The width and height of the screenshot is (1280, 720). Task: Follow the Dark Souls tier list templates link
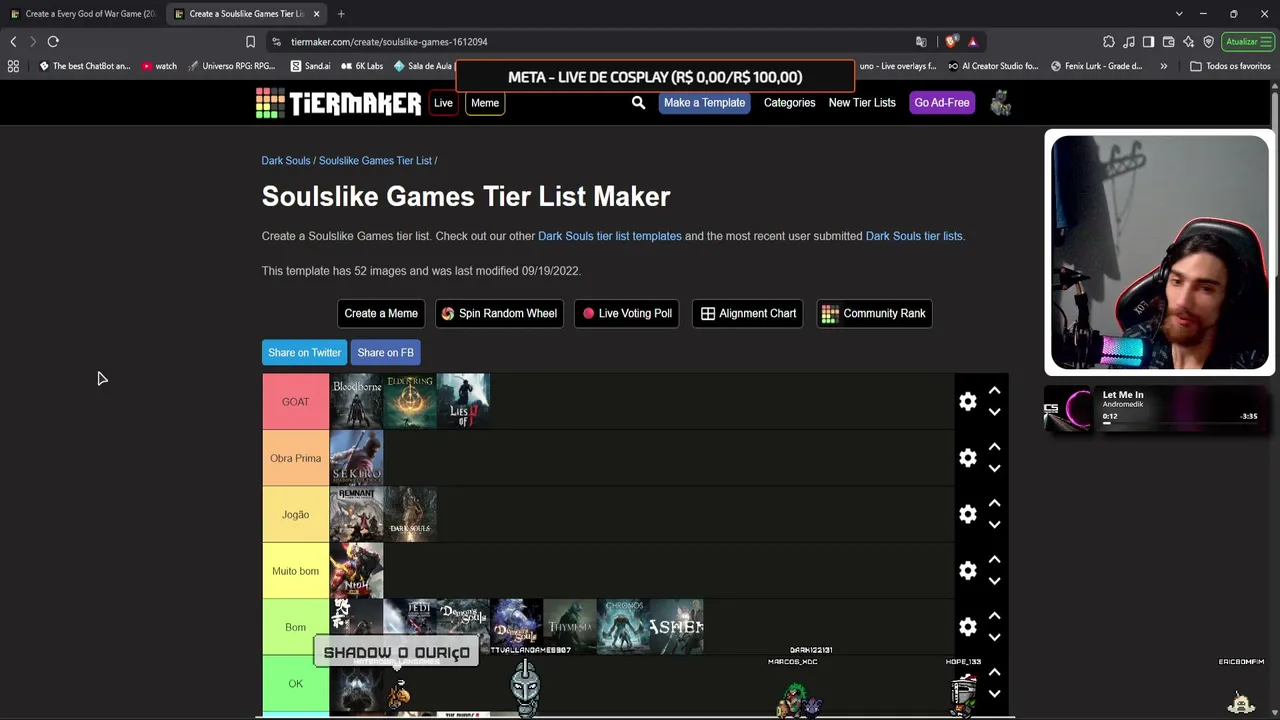(610, 236)
